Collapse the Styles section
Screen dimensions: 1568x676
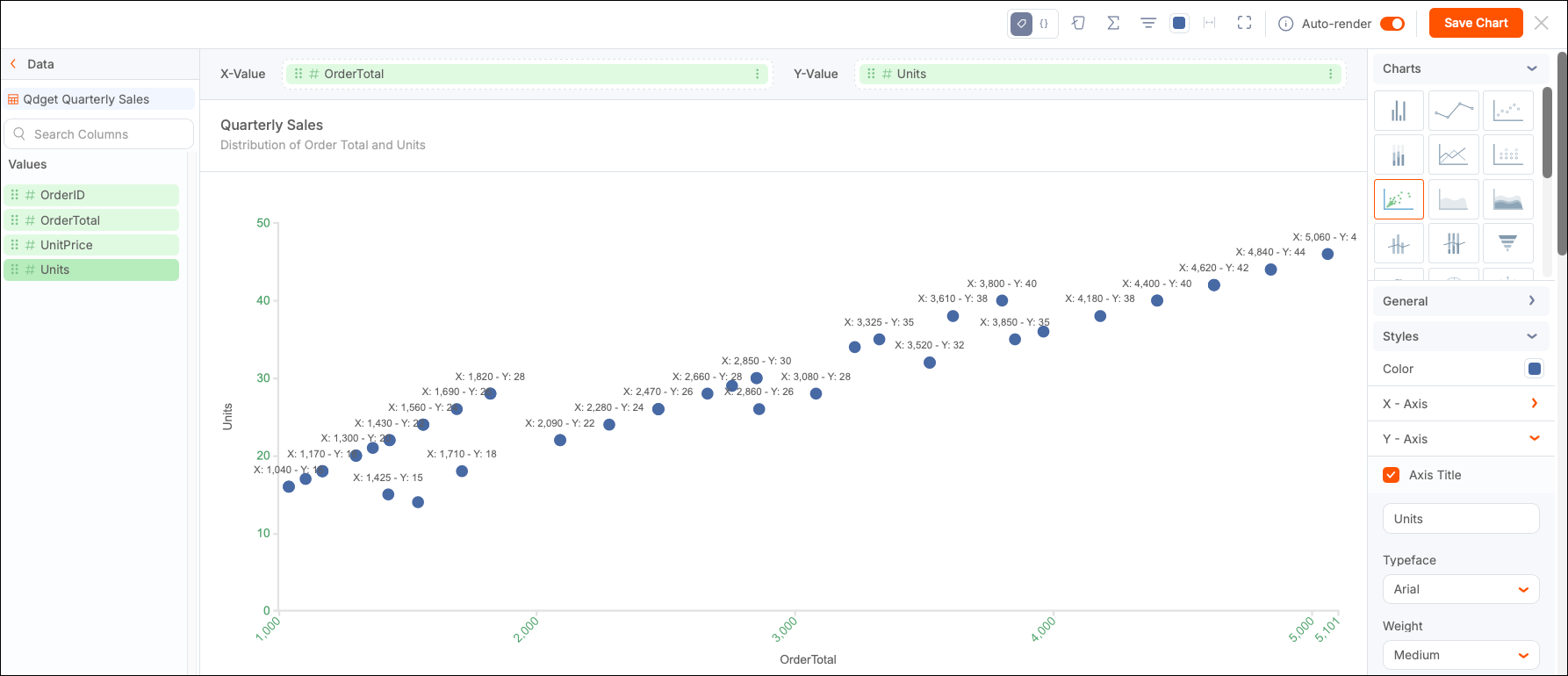(x=1461, y=336)
